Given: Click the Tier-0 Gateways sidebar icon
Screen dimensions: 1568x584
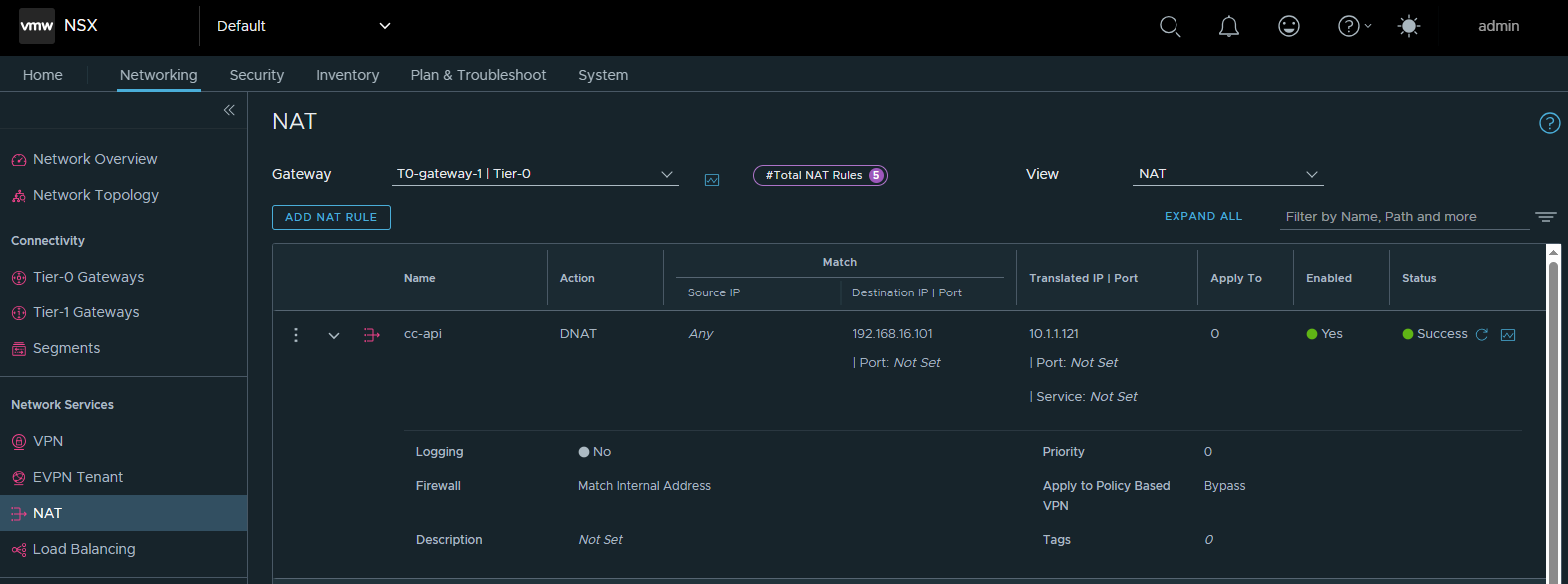Looking at the screenshot, I should pyautogui.click(x=19, y=278).
